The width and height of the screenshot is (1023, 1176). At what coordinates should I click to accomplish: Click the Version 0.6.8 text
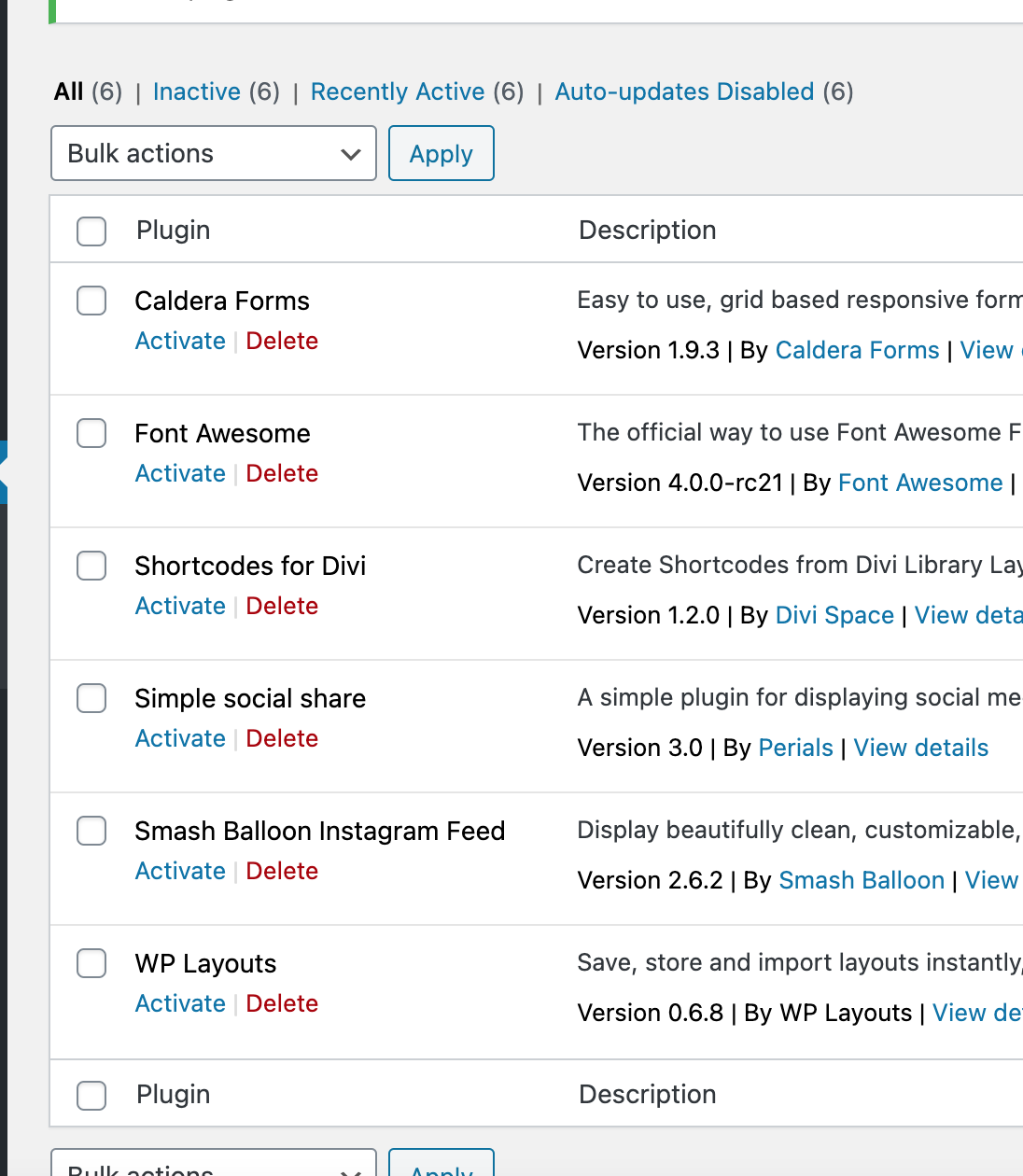pyautogui.click(x=651, y=1013)
